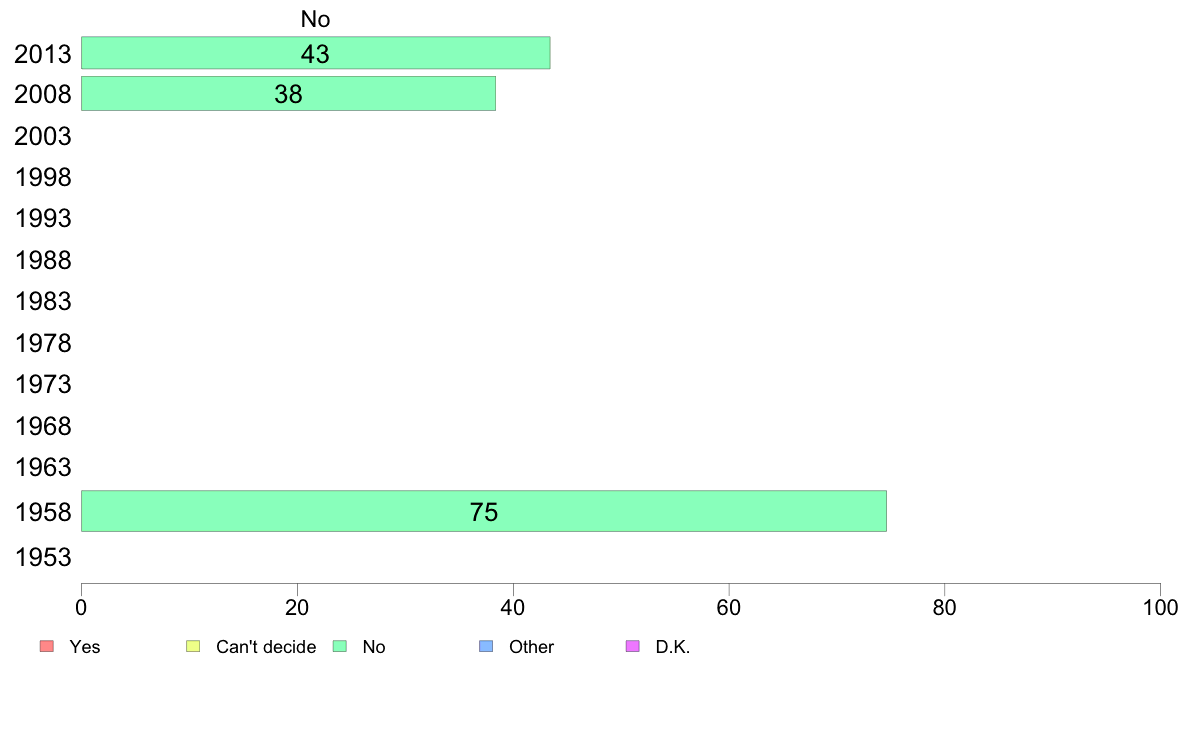The height and width of the screenshot is (736, 1188).
Task: Click the 'Yes' legend label
Action: [x=85, y=647]
